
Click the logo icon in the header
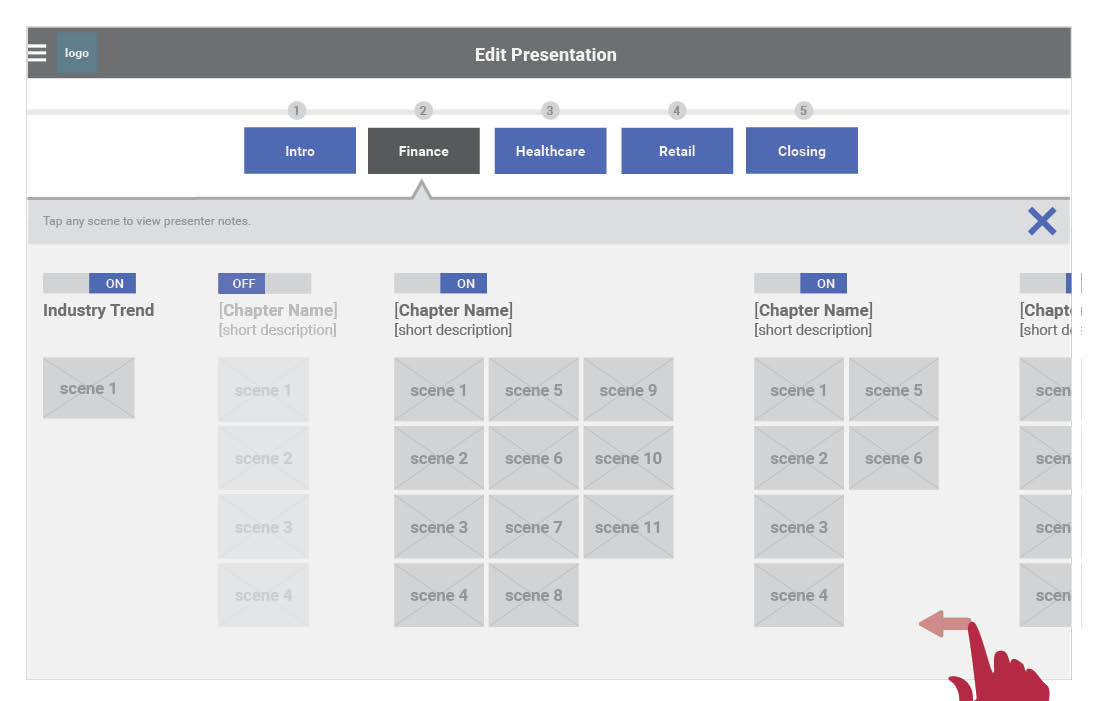[x=77, y=53]
